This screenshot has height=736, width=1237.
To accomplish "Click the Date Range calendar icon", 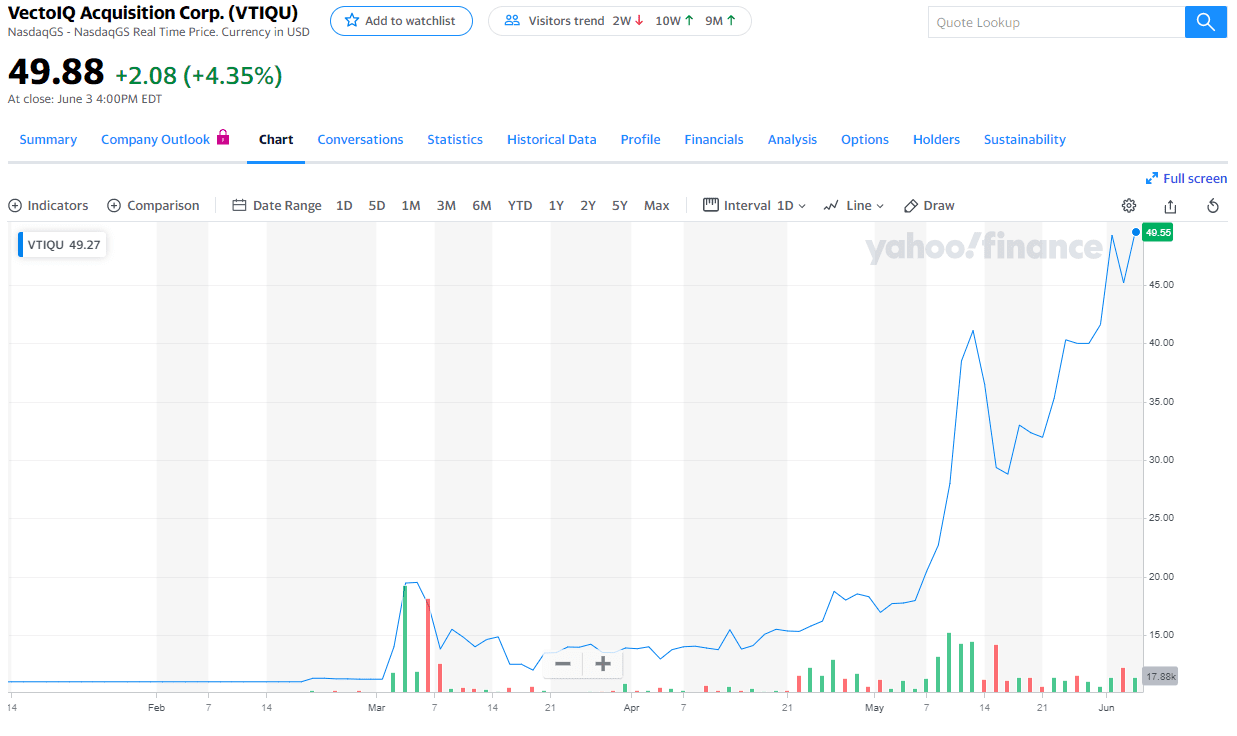I will pos(239,206).
